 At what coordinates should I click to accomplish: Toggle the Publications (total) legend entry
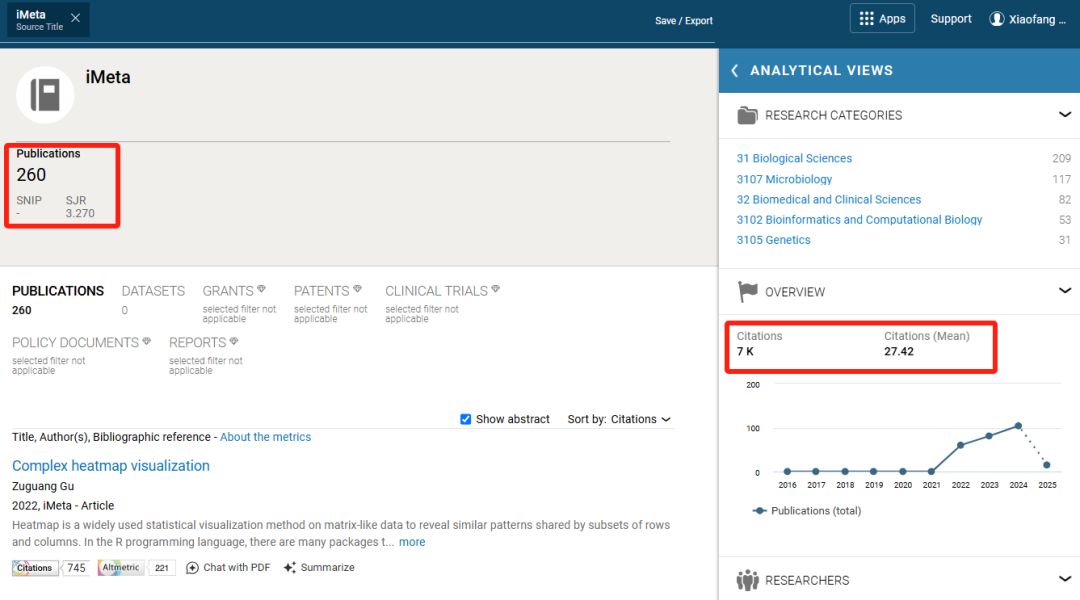coord(807,510)
